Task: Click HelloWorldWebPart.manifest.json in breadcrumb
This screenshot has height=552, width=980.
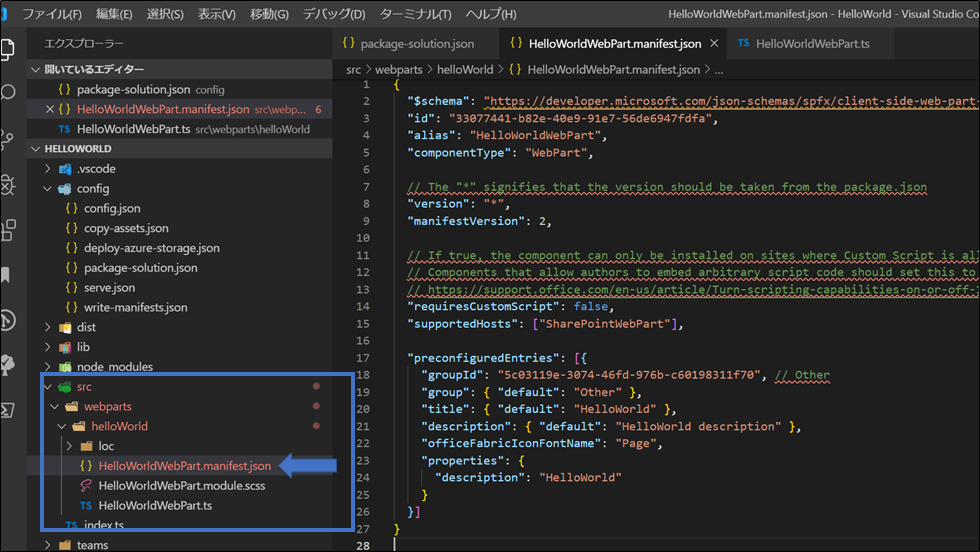Action: (613, 70)
